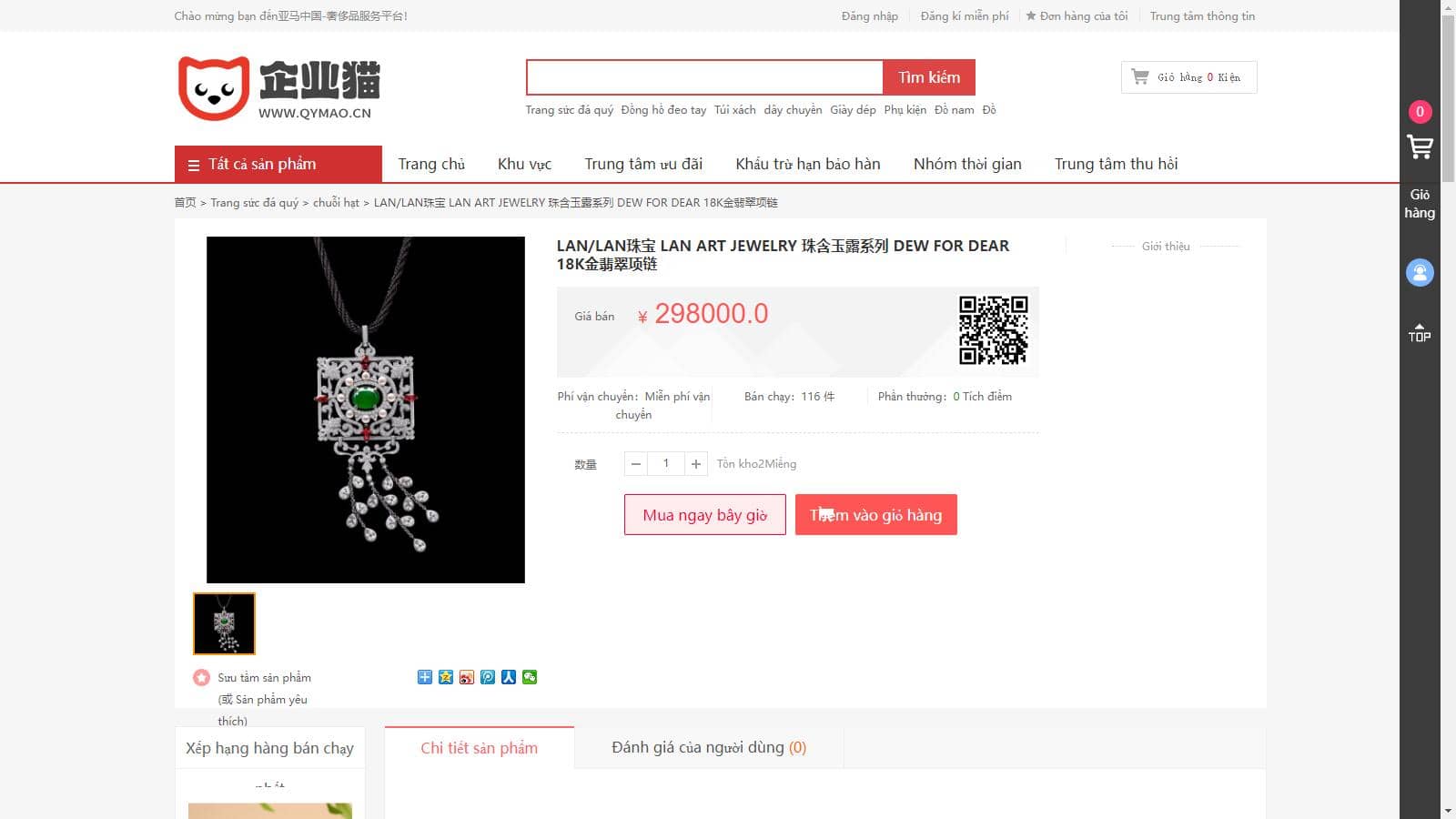The height and width of the screenshot is (819, 1456).
Task: Share to Qzone using star icon
Action: tap(446, 677)
